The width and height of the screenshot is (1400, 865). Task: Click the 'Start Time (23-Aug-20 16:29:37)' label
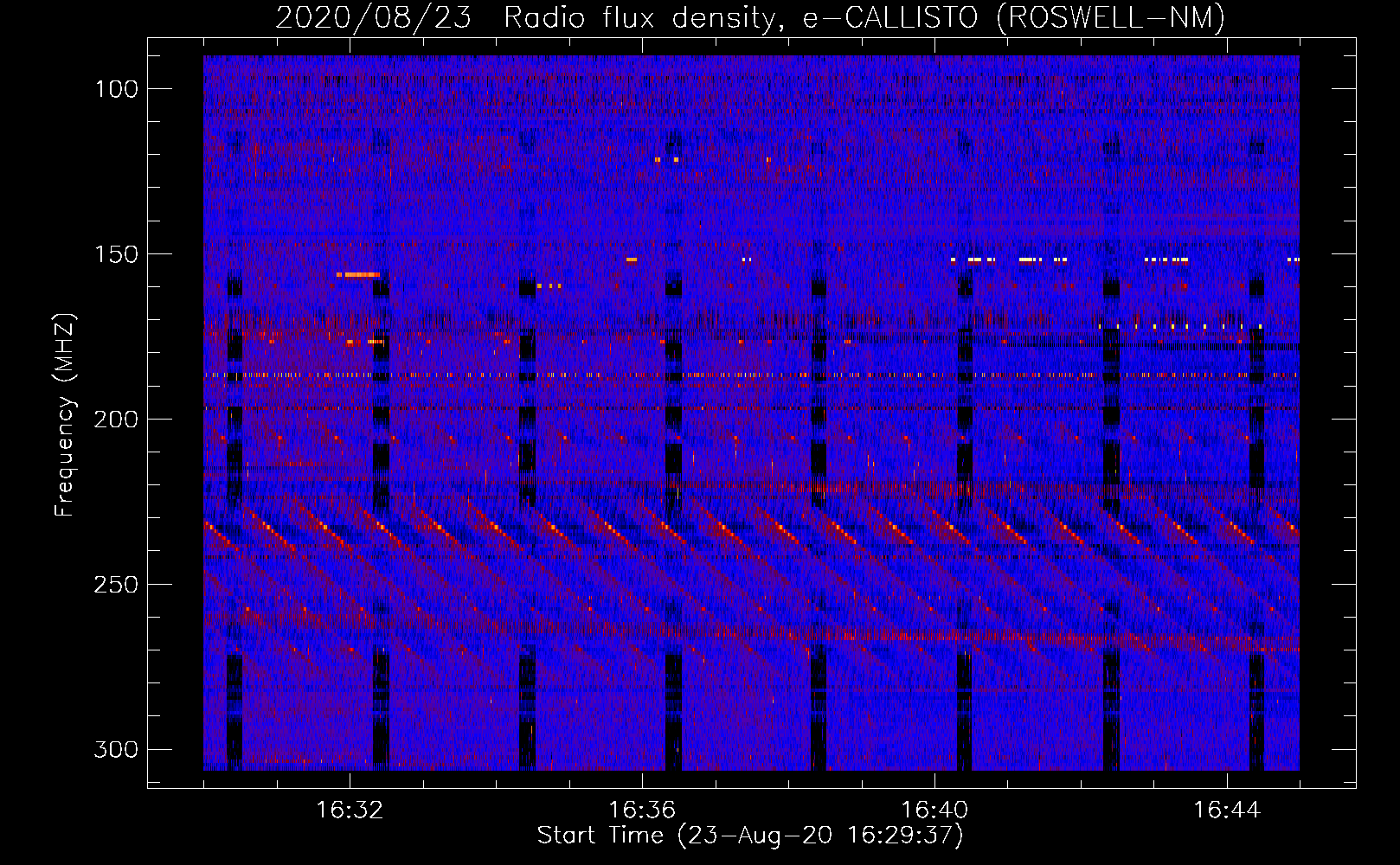pos(750,836)
